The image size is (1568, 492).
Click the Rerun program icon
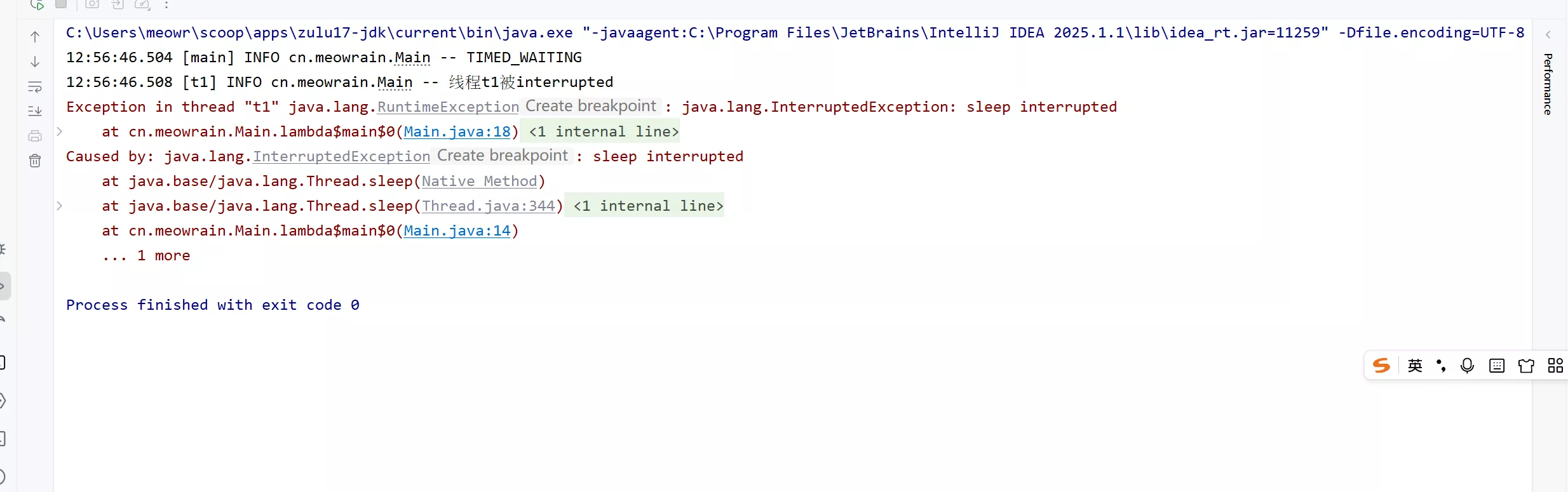point(37,4)
